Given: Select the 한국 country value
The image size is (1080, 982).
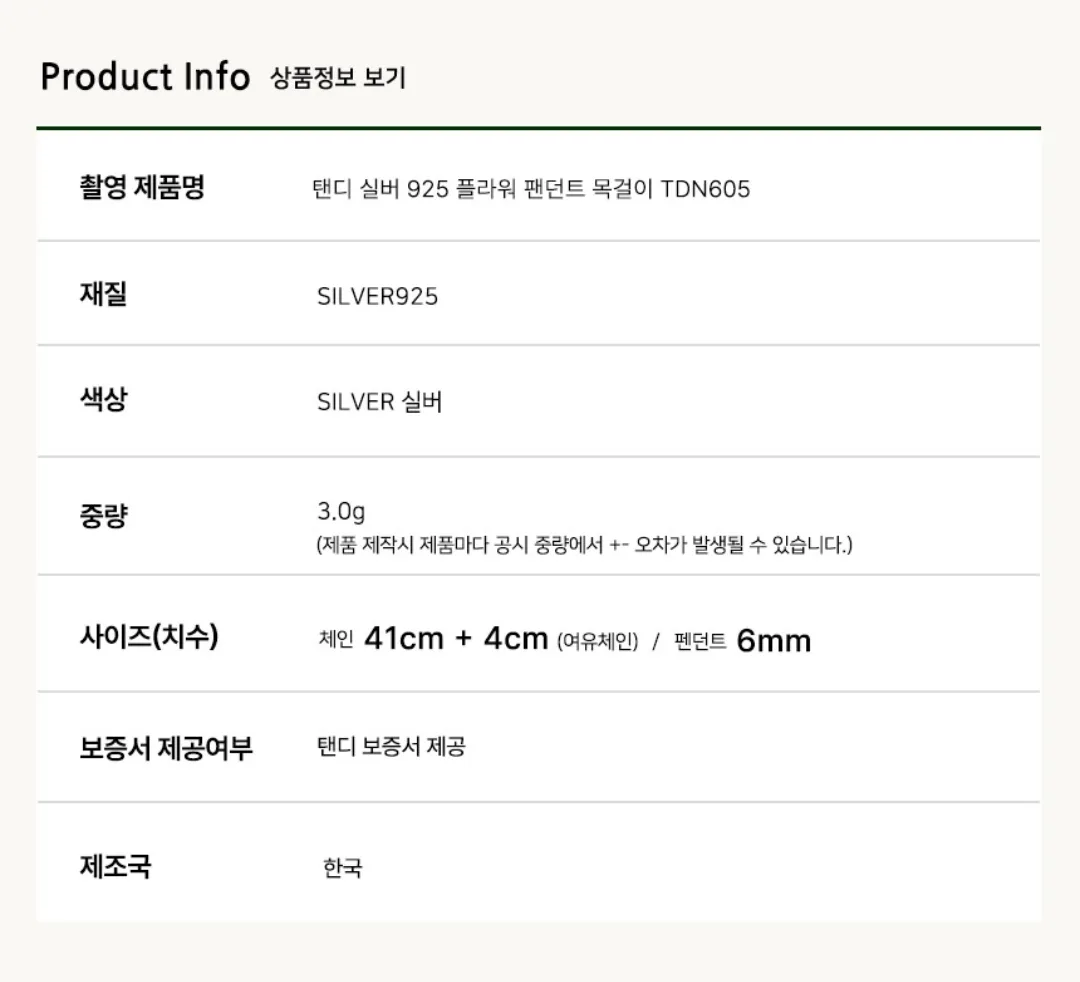Looking at the screenshot, I should 342,868.
